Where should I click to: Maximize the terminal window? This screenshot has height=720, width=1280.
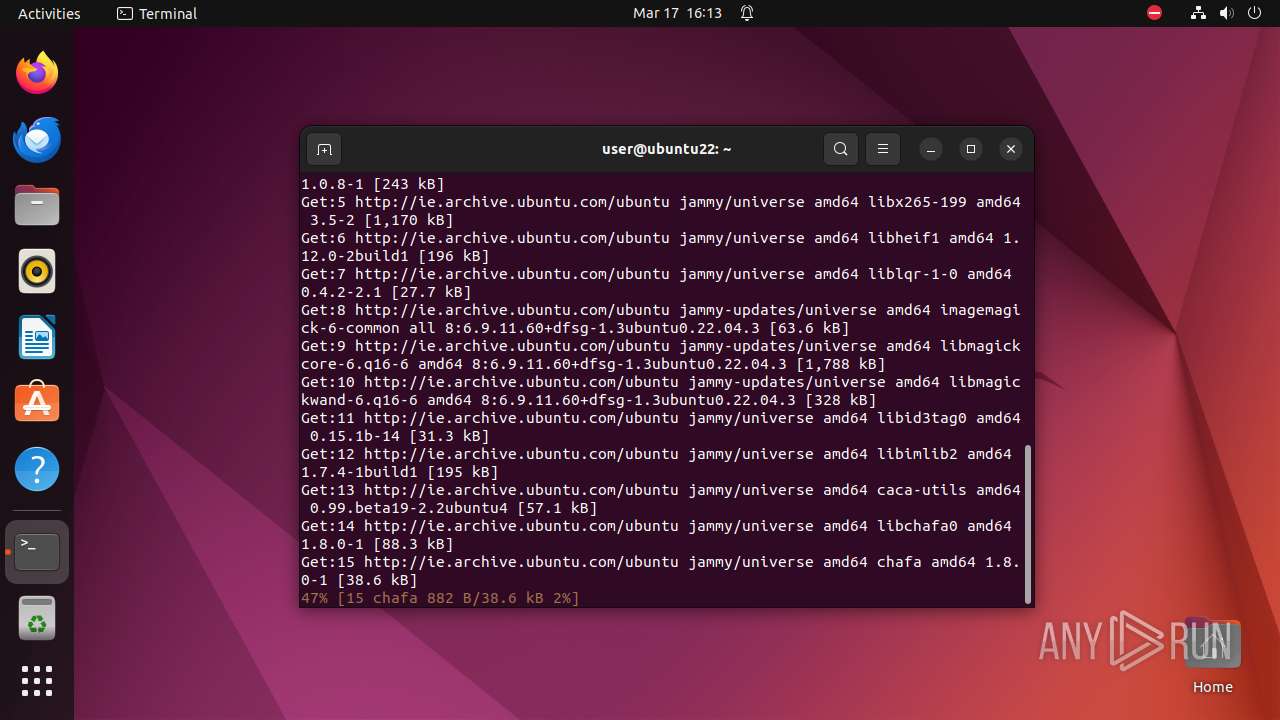[x=971, y=149]
